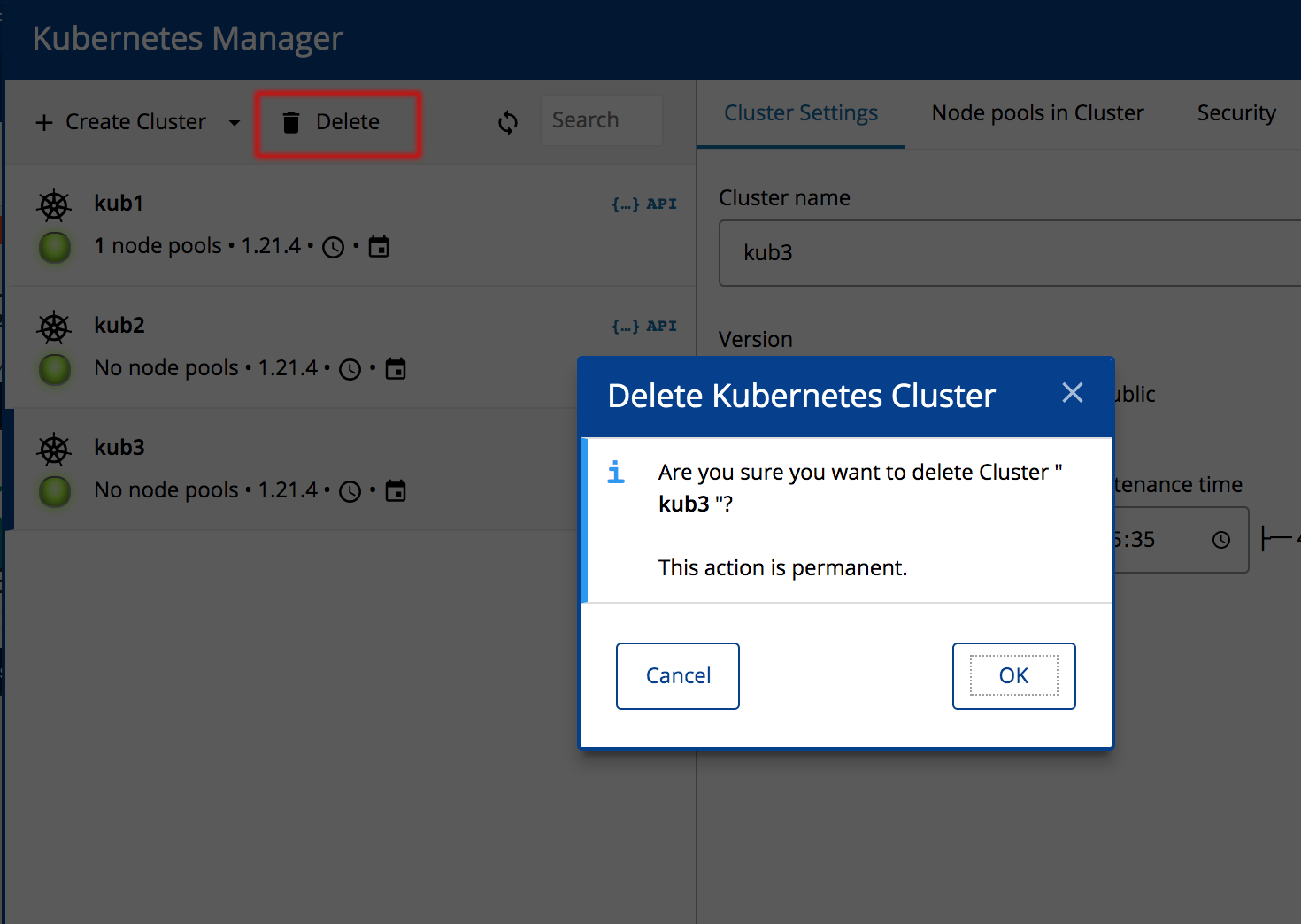Click '1 node pools • 1.21.4' text of kub1
The height and width of the screenshot is (924, 1301).
197,245
